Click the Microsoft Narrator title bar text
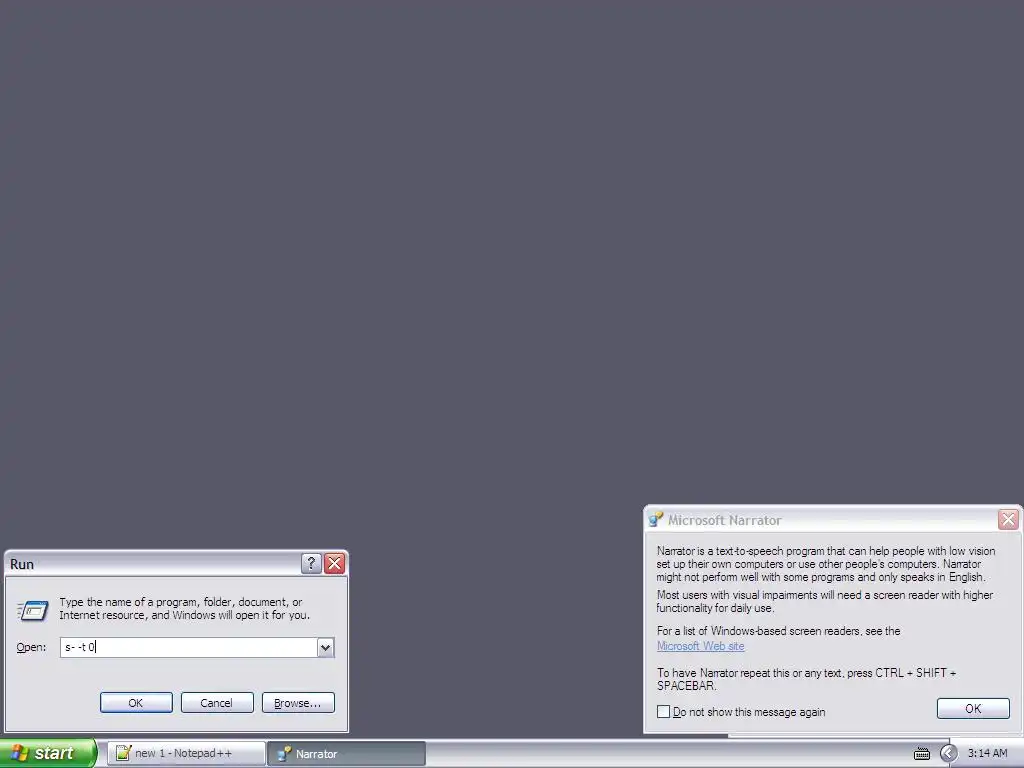Viewport: 1024px width, 768px height. coord(724,520)
